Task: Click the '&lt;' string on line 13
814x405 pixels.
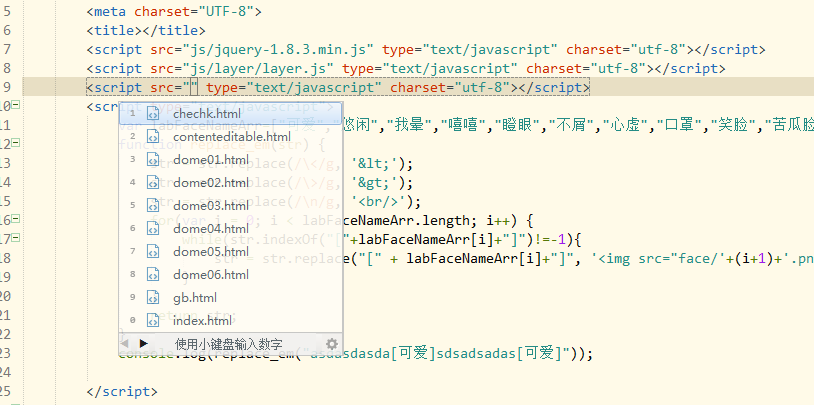Action: [375, 165]
